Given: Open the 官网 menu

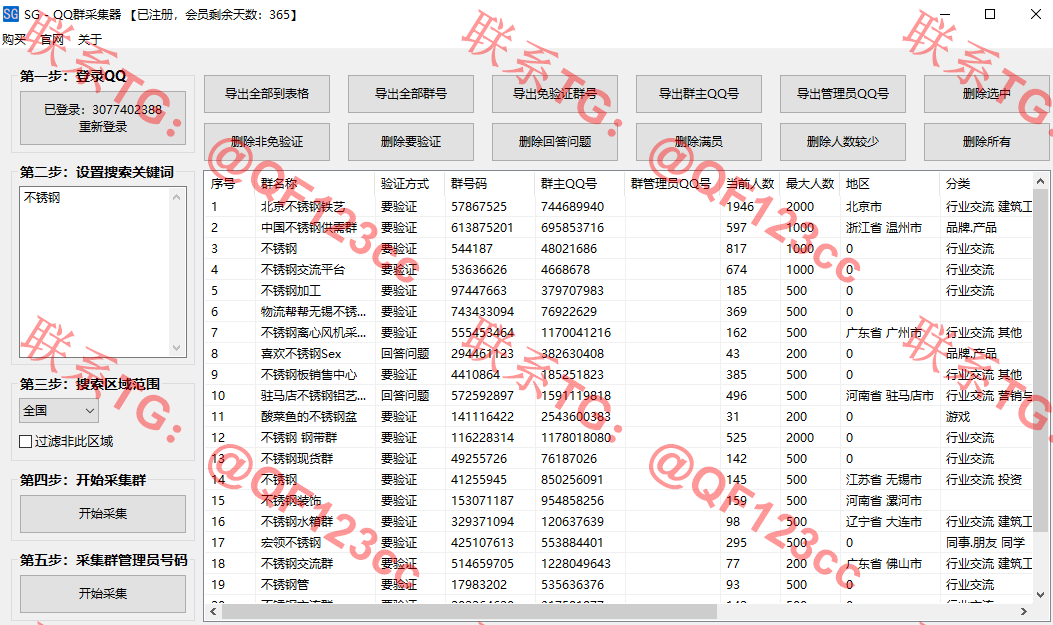Looking at the screenshot, I should coord(52,40).
